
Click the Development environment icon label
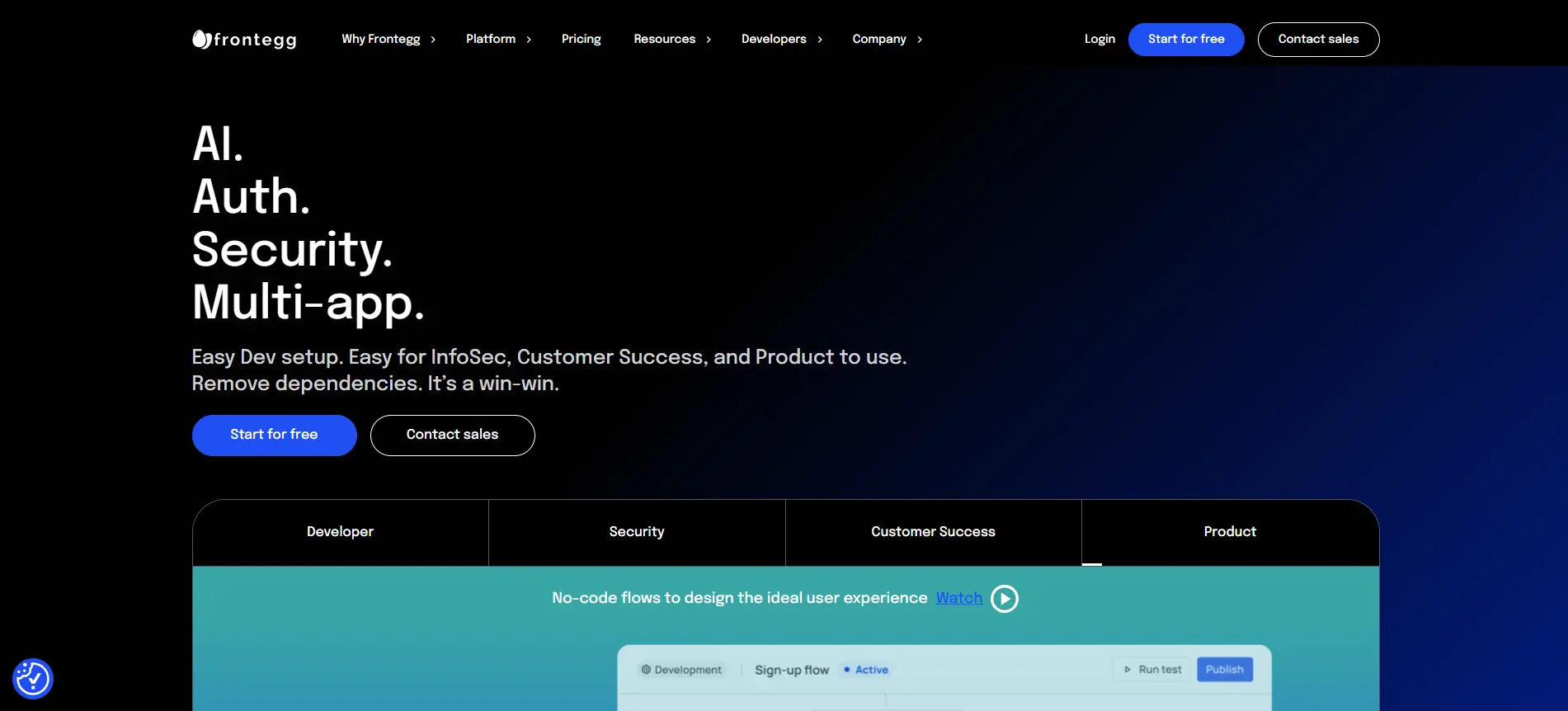click(681, 670)
